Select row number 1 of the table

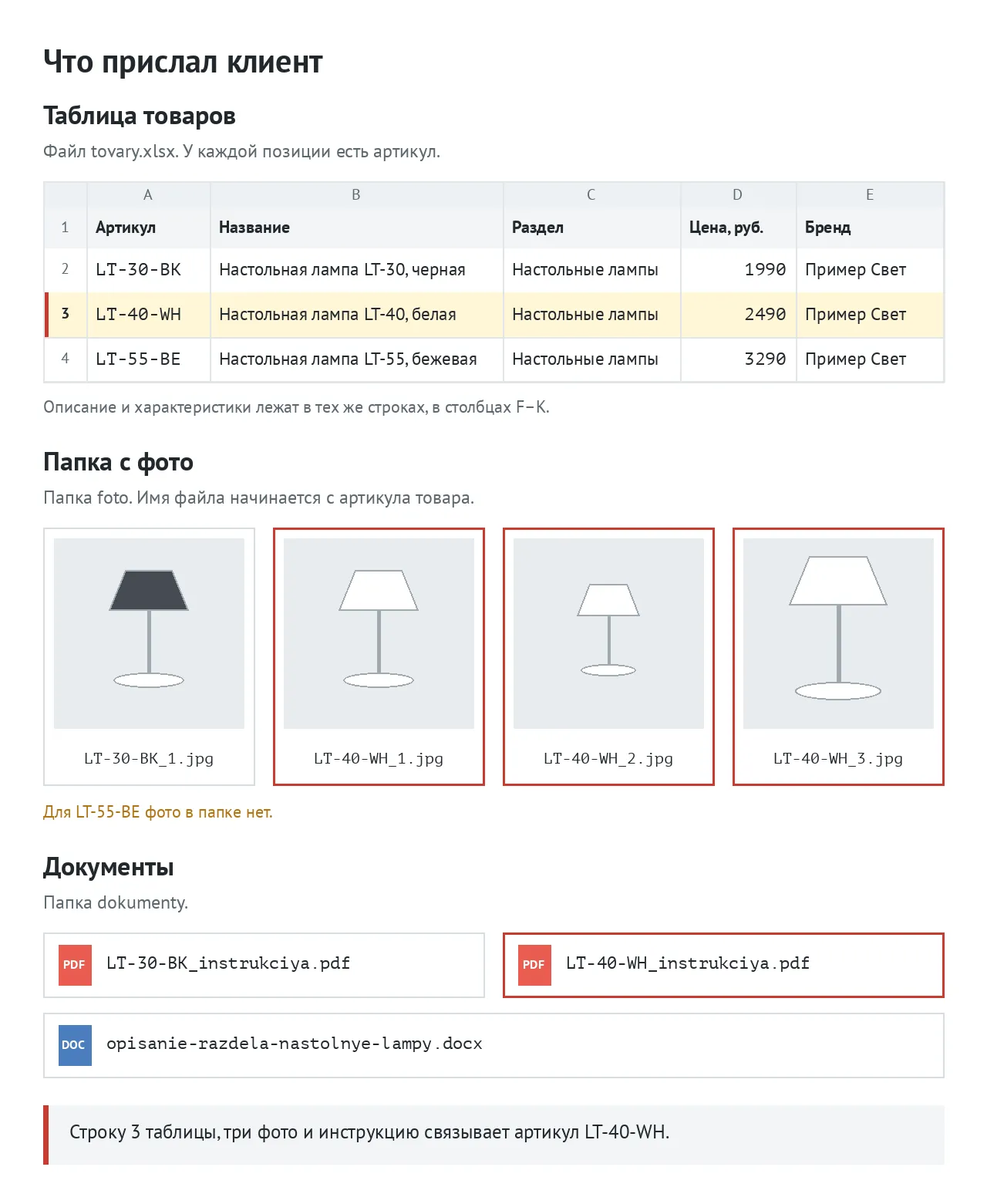(x=66, y=228)
